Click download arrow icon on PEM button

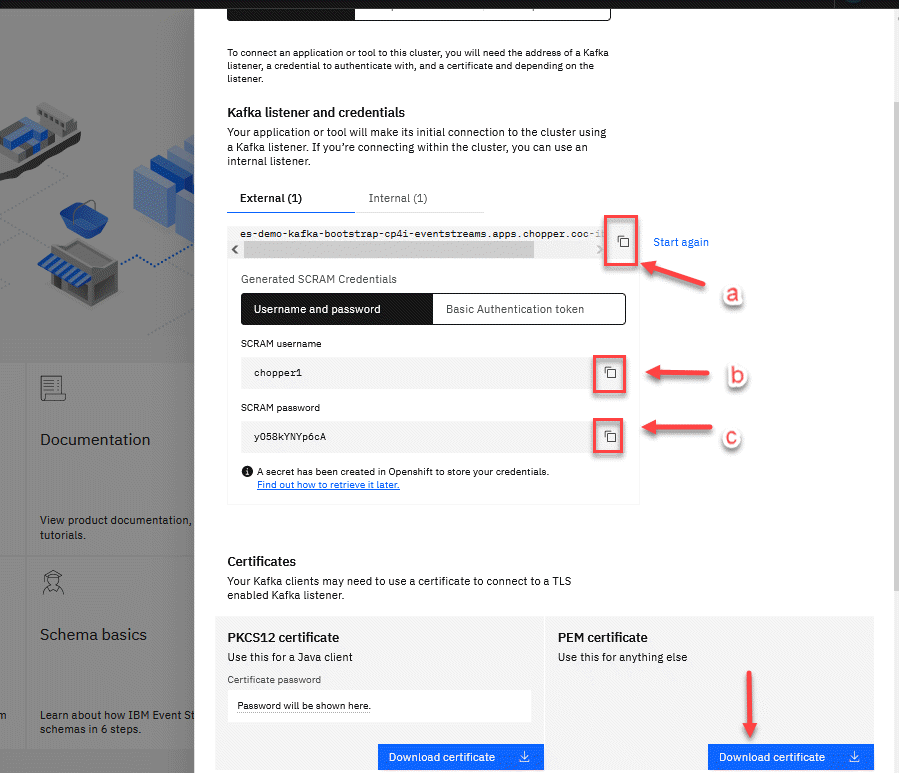(855, 757)
